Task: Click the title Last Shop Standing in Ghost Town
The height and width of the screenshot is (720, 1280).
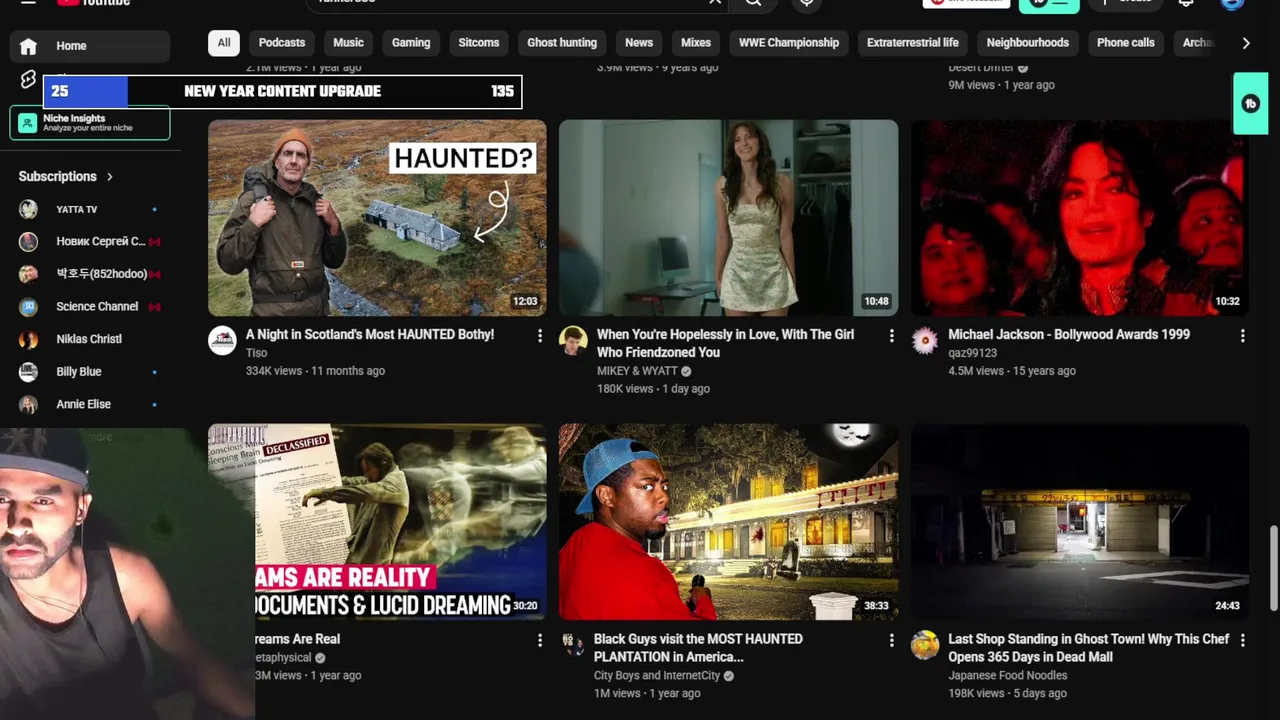Action: (x=1089, y=648)
